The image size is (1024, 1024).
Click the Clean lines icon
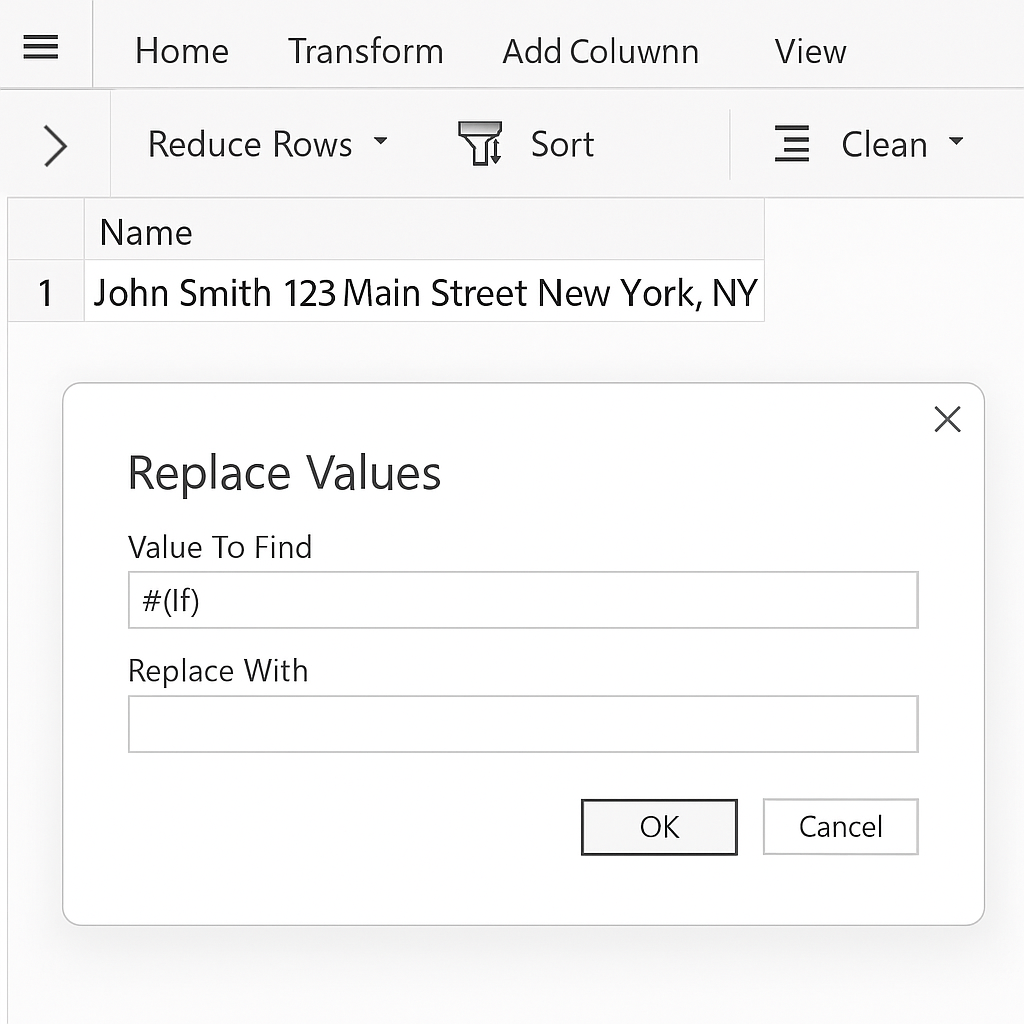point(792,144)
